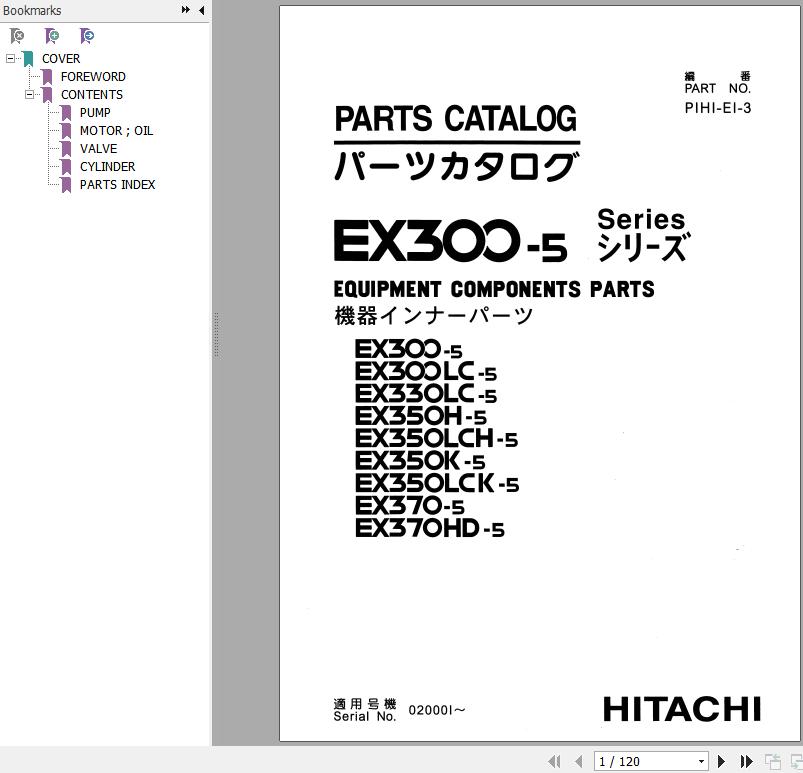Jump to the PARTS INDEX bookmark
Image resolution: width=803 pixels, height=773 pixels.
click(117, 184)
